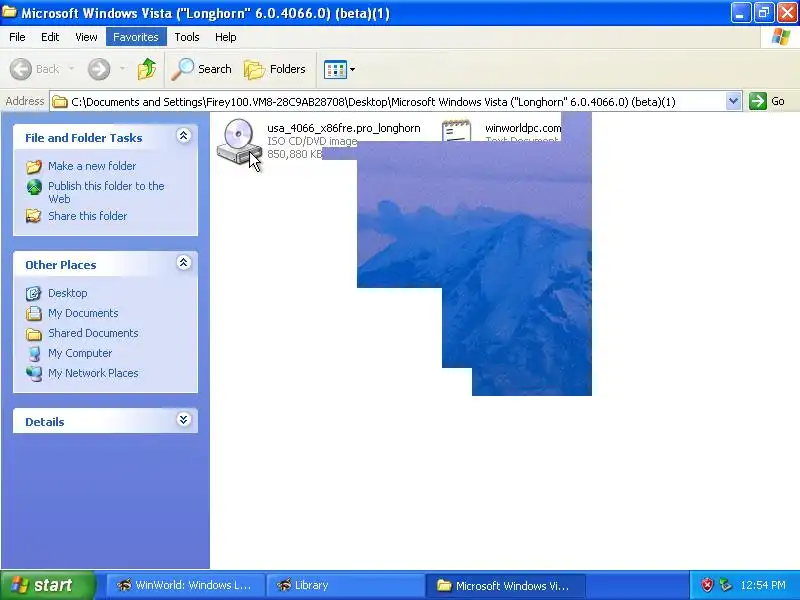Viewport: 800px width, 600px height.
Task: Switch to Library taskbar button
Action: [x=346, y=585]
